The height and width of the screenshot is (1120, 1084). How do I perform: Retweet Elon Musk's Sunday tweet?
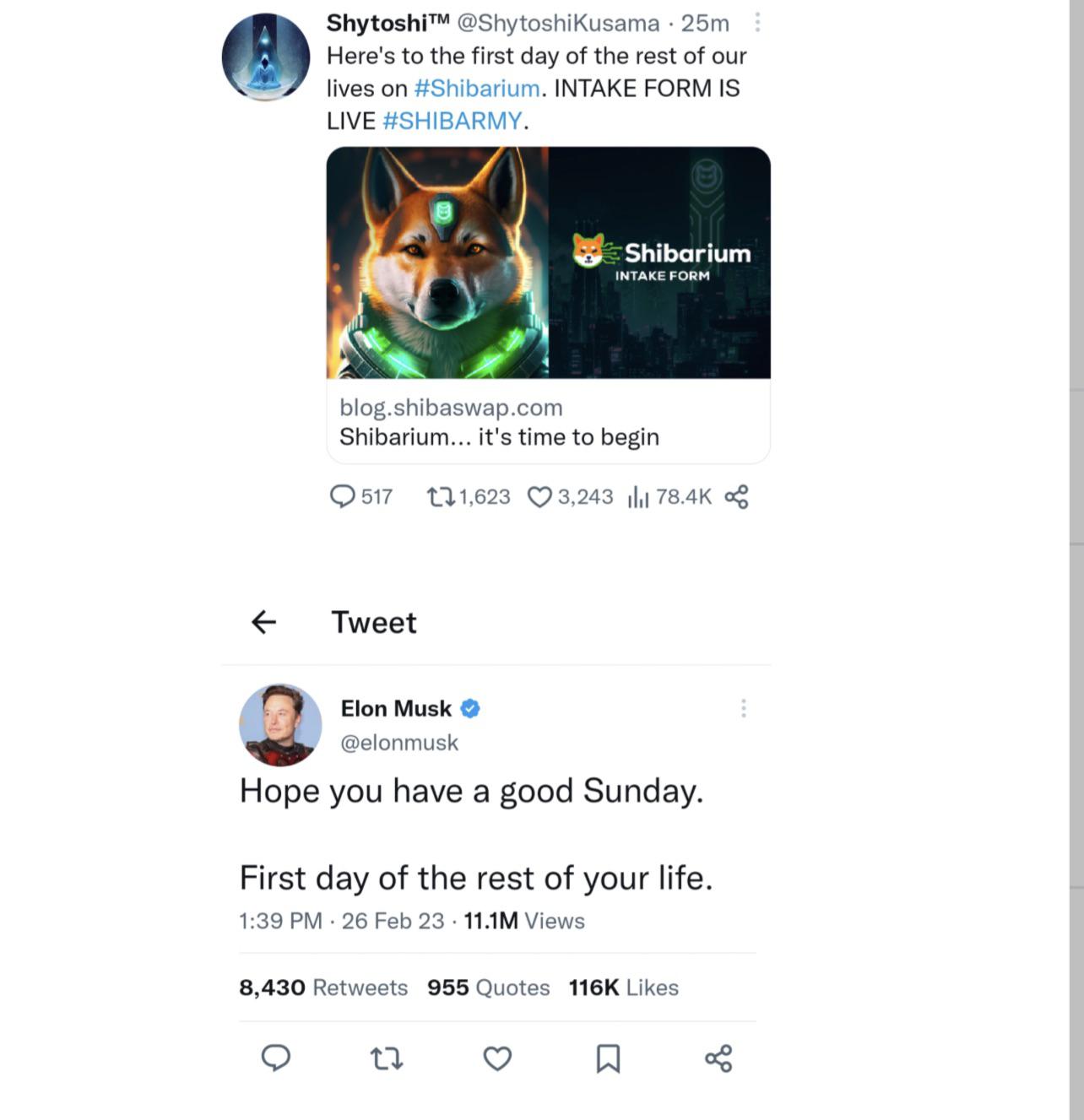(387, 1058)
